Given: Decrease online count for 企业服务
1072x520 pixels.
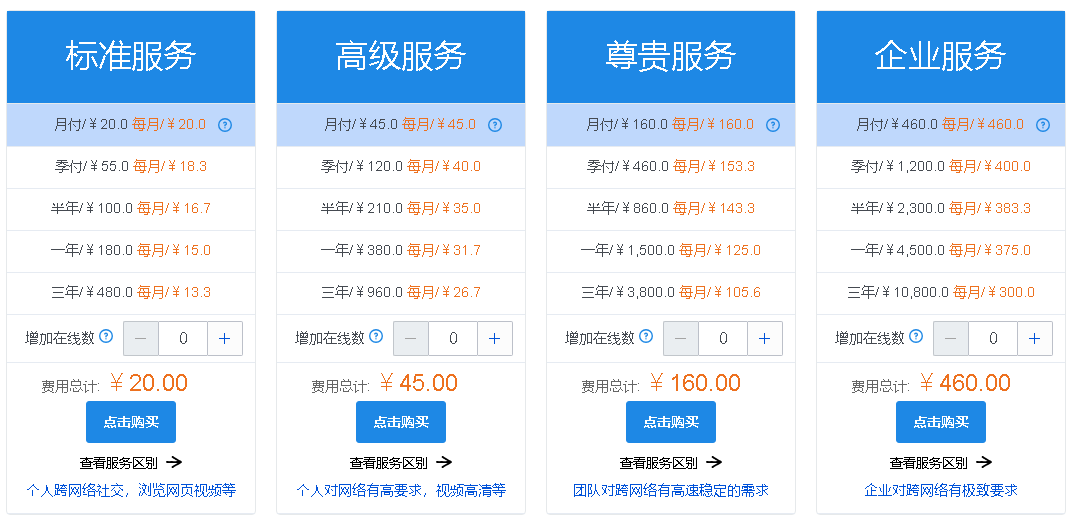Looking at the screenshot, I should (951, 339).
